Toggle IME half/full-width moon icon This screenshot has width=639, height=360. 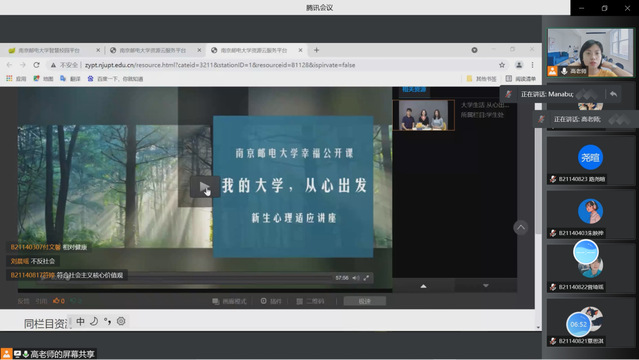94,321
